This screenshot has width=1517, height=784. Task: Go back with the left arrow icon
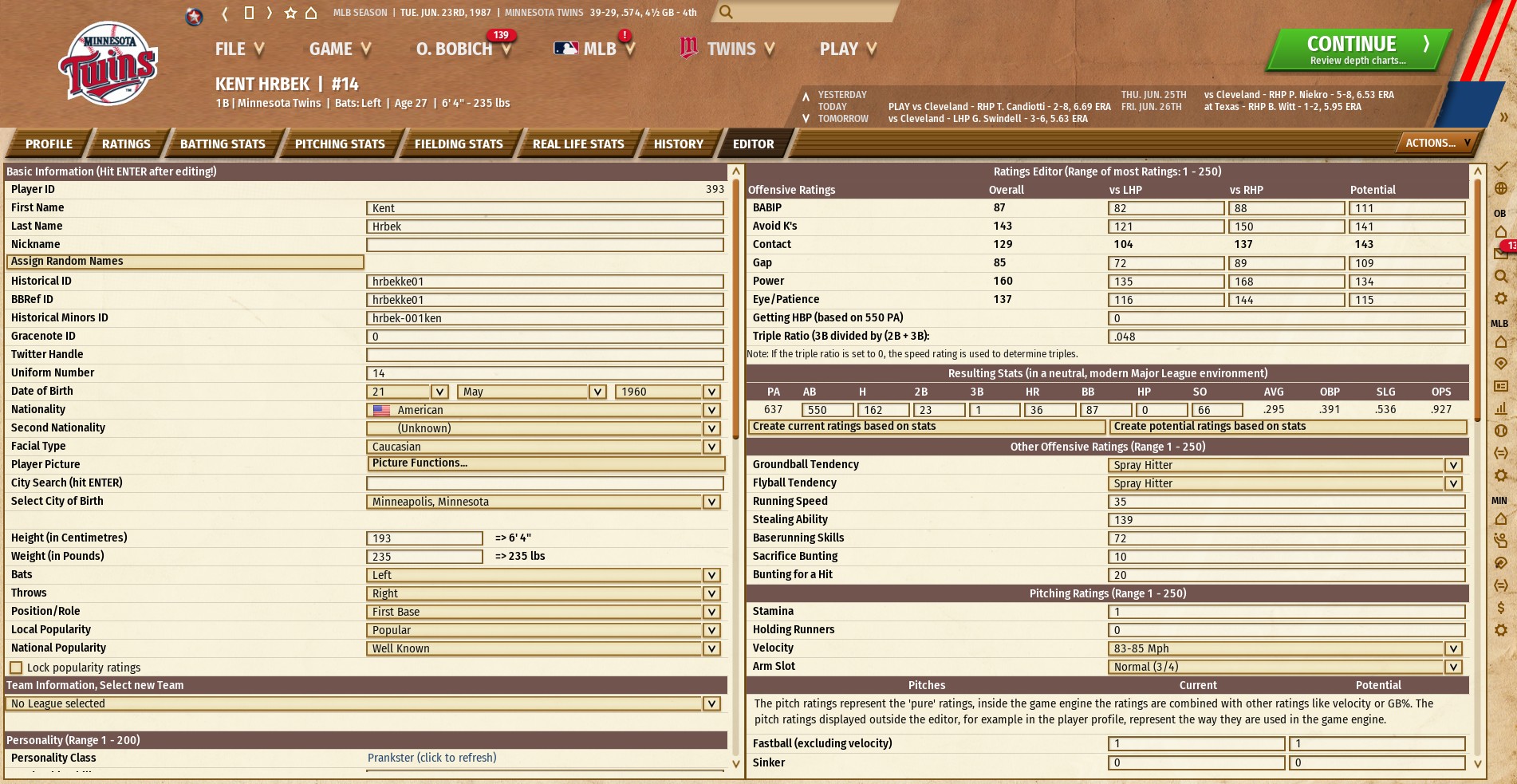click(225, 13)
